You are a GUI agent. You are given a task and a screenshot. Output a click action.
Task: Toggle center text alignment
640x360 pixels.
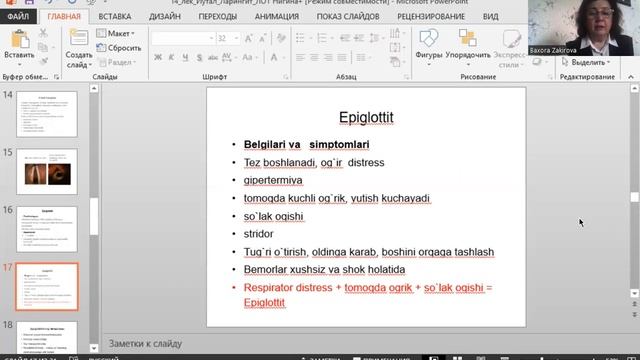pos(314,58)
